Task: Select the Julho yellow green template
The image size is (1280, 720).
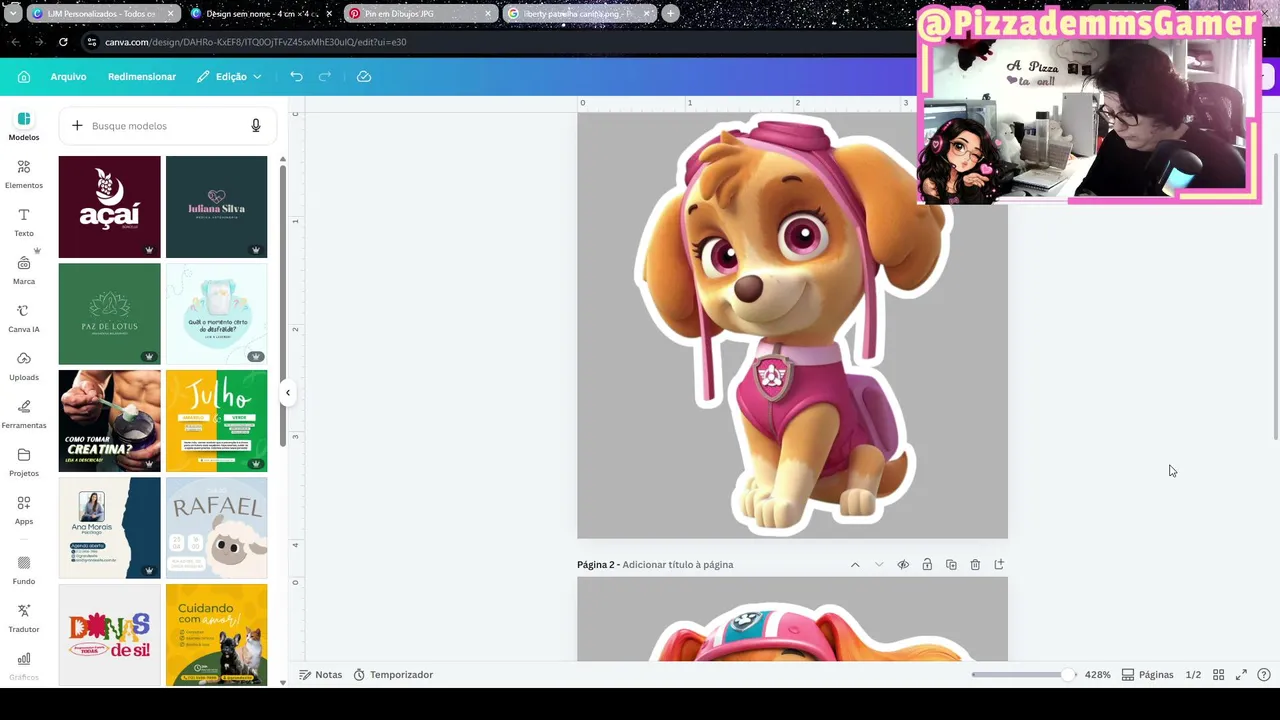Action: pyautogui.click(x=217, y=421)
